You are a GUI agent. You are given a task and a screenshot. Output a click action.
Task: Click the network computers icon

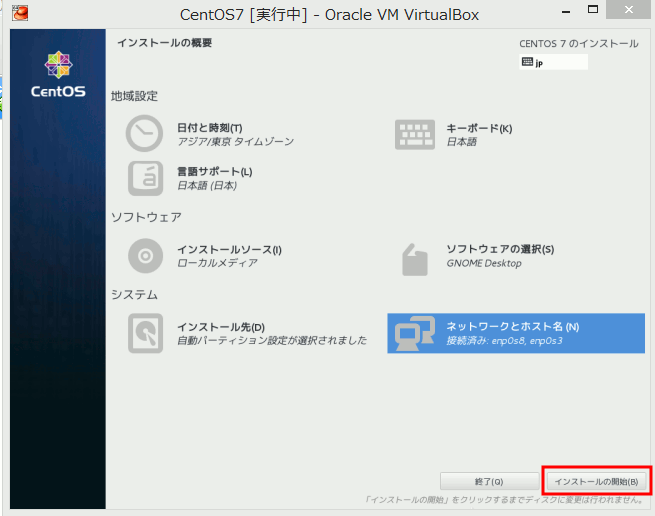[414, 333]
